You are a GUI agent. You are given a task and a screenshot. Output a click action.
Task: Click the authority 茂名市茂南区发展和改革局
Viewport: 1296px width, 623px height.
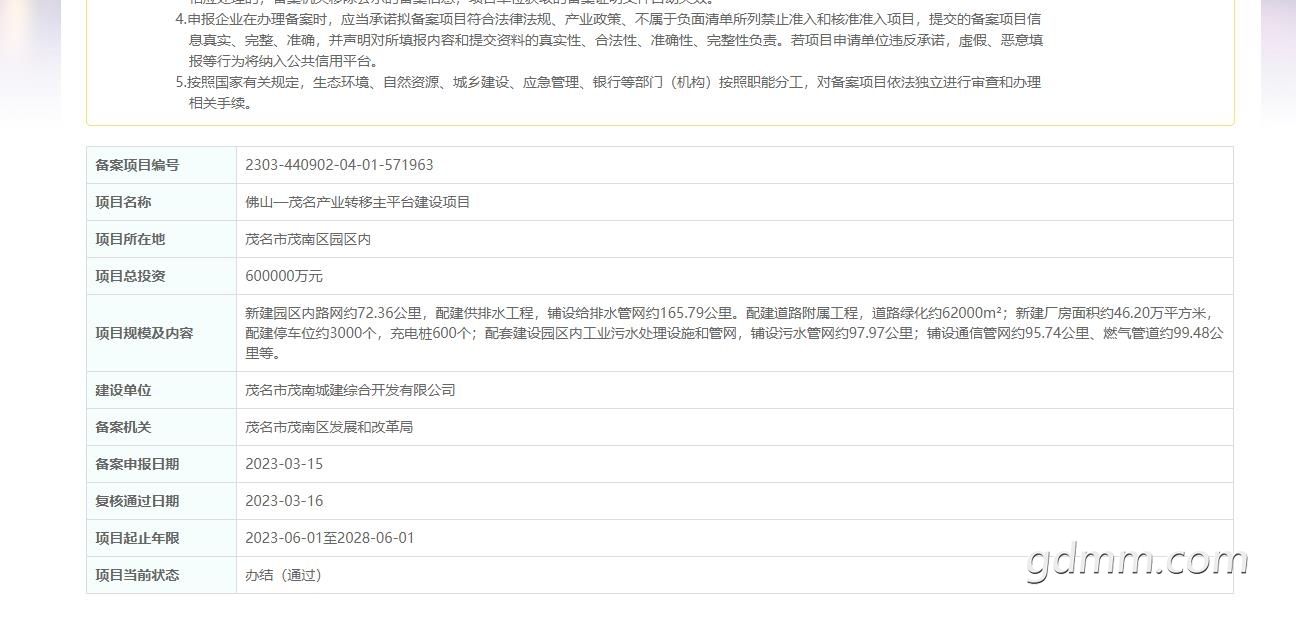[x=329, y=427]
